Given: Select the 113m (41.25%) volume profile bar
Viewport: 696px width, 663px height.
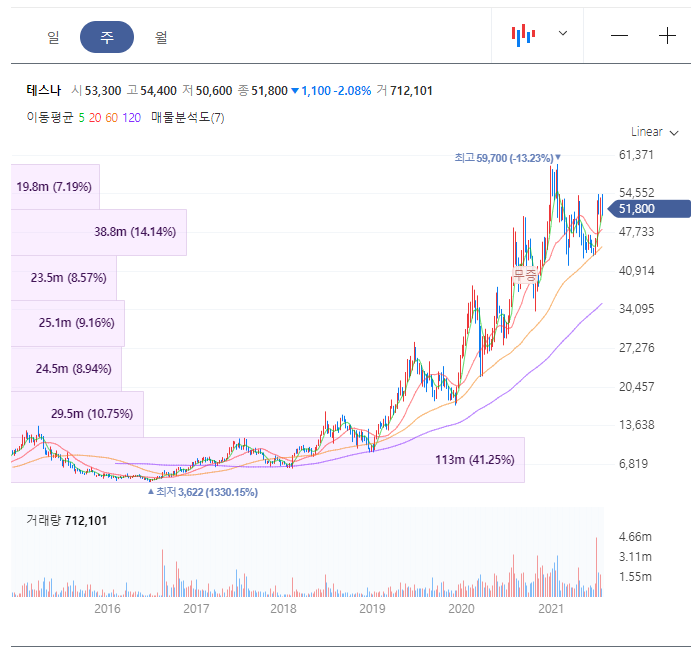Looking at the screenshot, I should click(x=268, y=460).
